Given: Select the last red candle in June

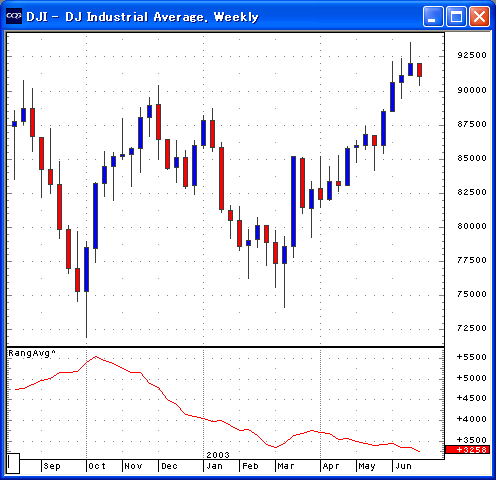Looking at the screenshot, I should pyautogui.click(x=419, y=70).
